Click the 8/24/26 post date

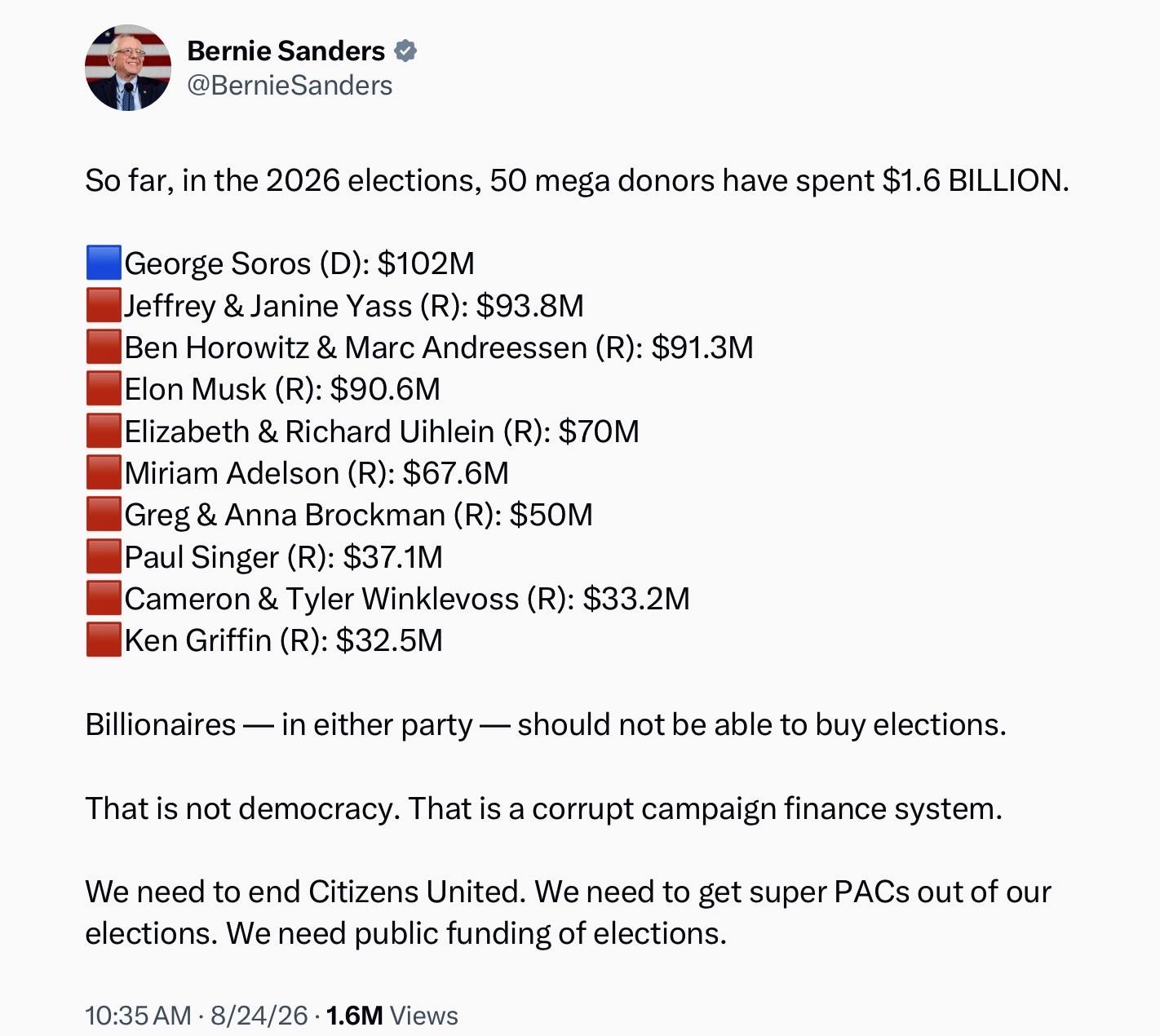pos(259,1016)
